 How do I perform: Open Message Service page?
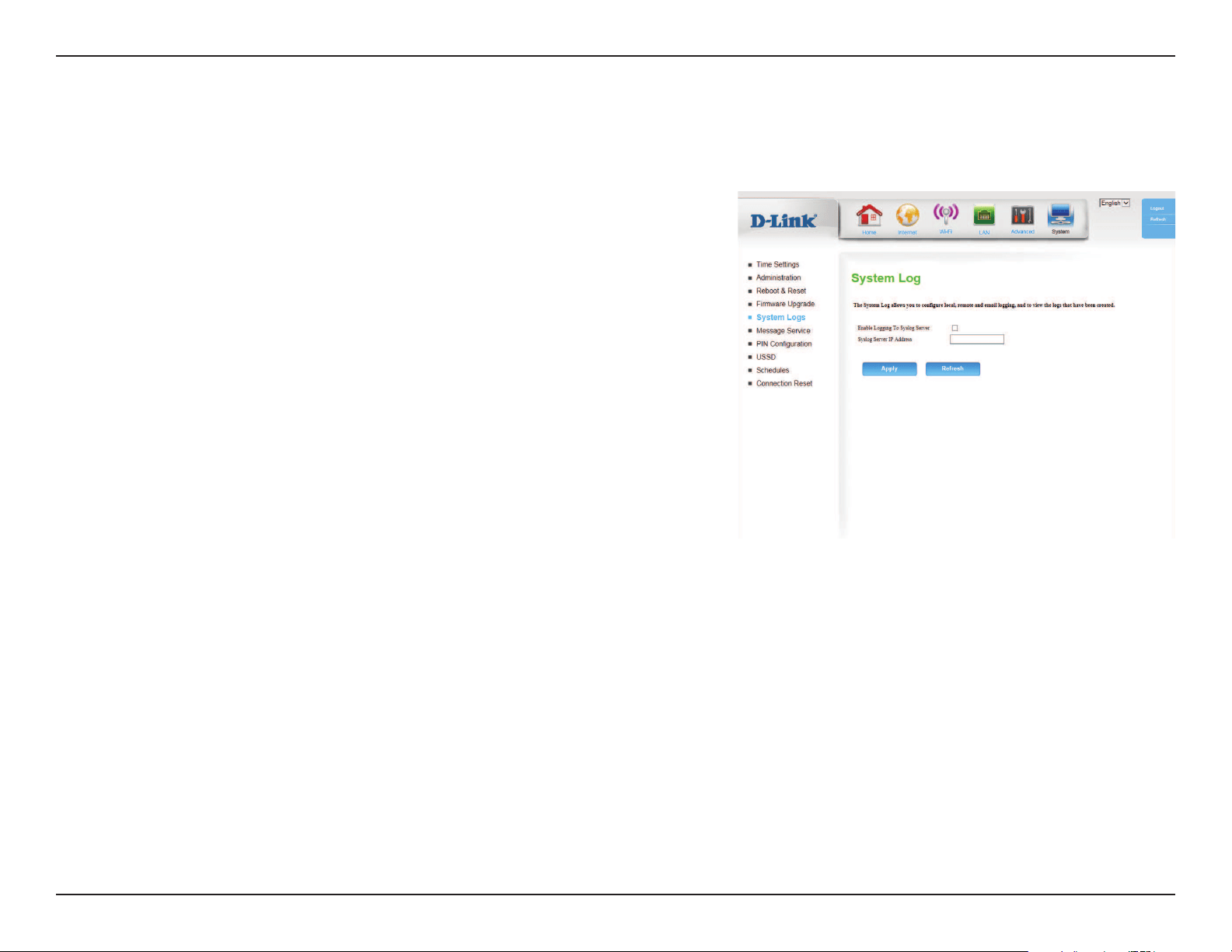pyautogui.click(x=783, y=330)
